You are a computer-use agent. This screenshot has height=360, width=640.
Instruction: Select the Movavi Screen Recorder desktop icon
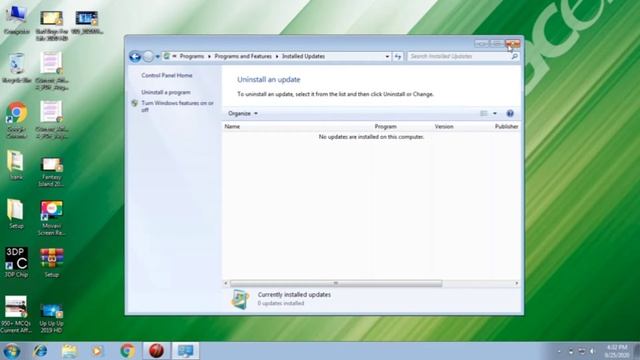(51, 218)
